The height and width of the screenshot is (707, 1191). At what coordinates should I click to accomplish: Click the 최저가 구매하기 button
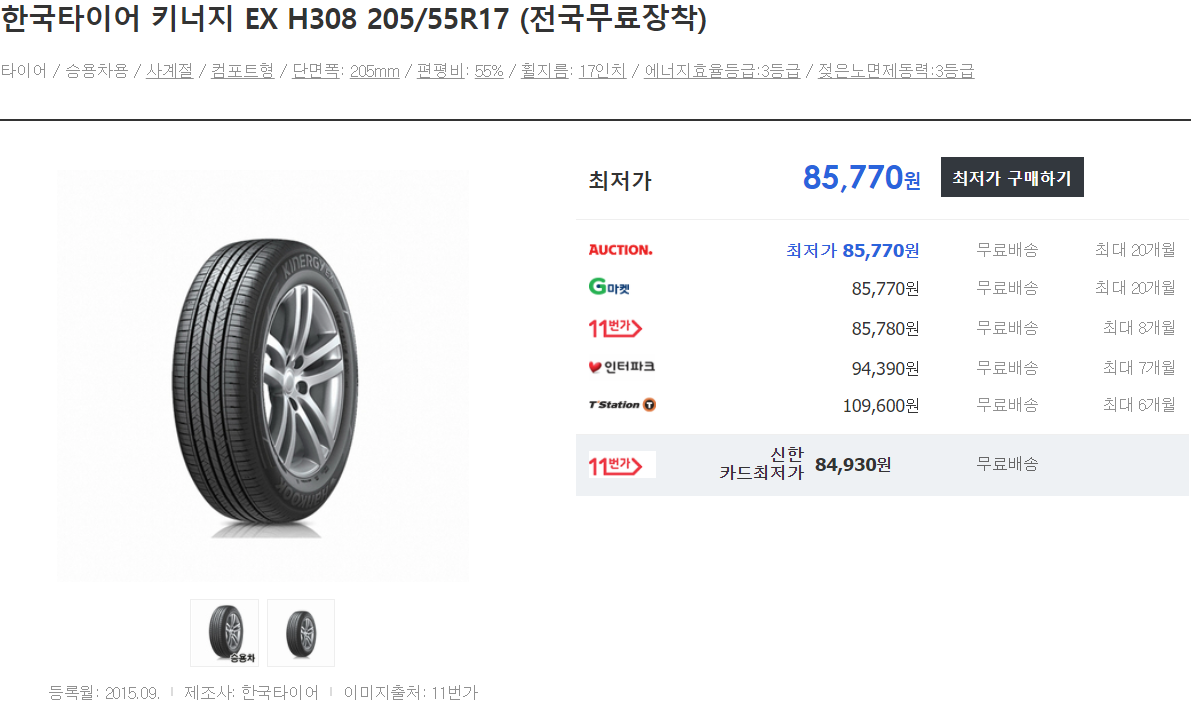(x=1012, y=177)
